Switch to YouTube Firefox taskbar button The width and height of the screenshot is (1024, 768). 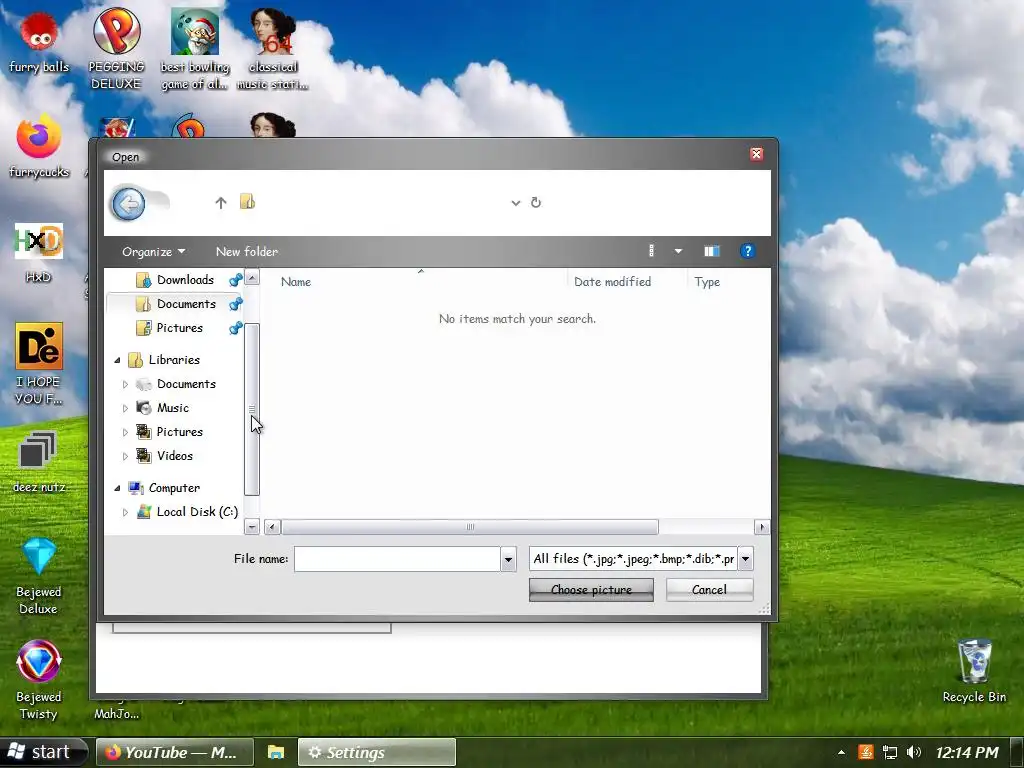pos(174,752)
